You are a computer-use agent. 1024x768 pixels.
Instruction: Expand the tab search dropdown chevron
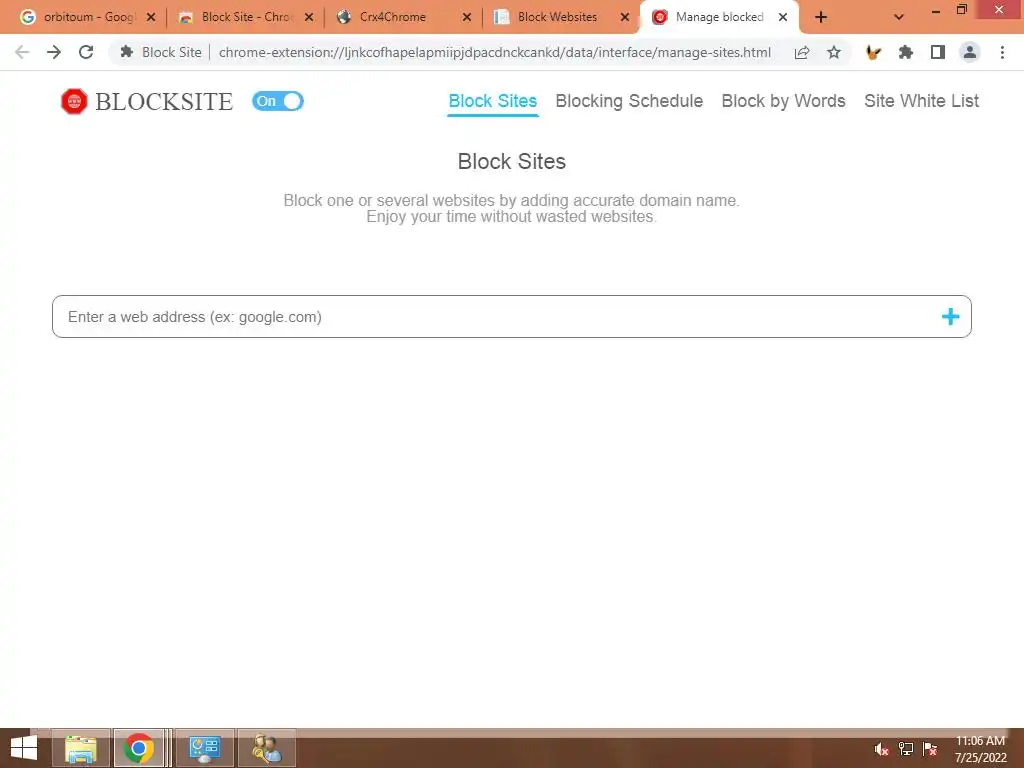(899, 18)
